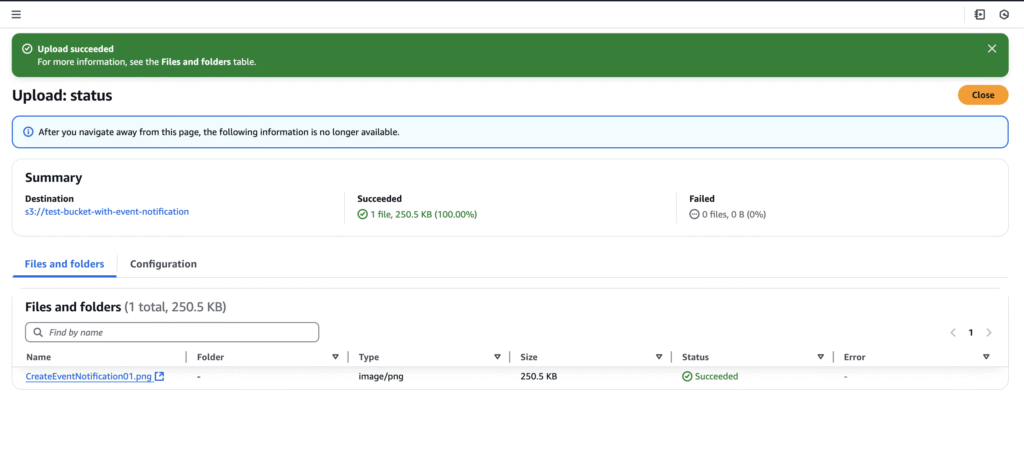This screenshot has height=470, width=1024.
Task: Open the s3://test-bucket-with-event-notification link
Action: [x=107, y=212]
